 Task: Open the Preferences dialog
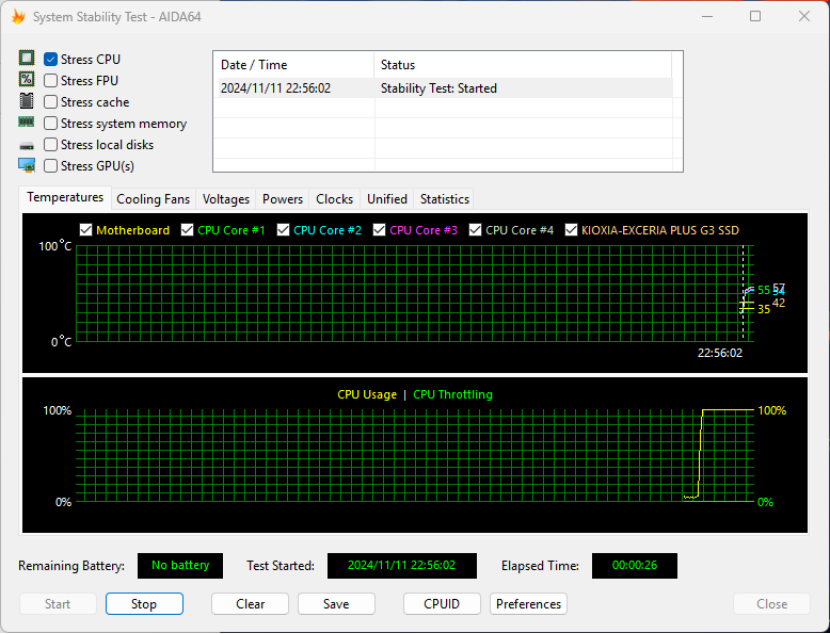pos(528,604)
